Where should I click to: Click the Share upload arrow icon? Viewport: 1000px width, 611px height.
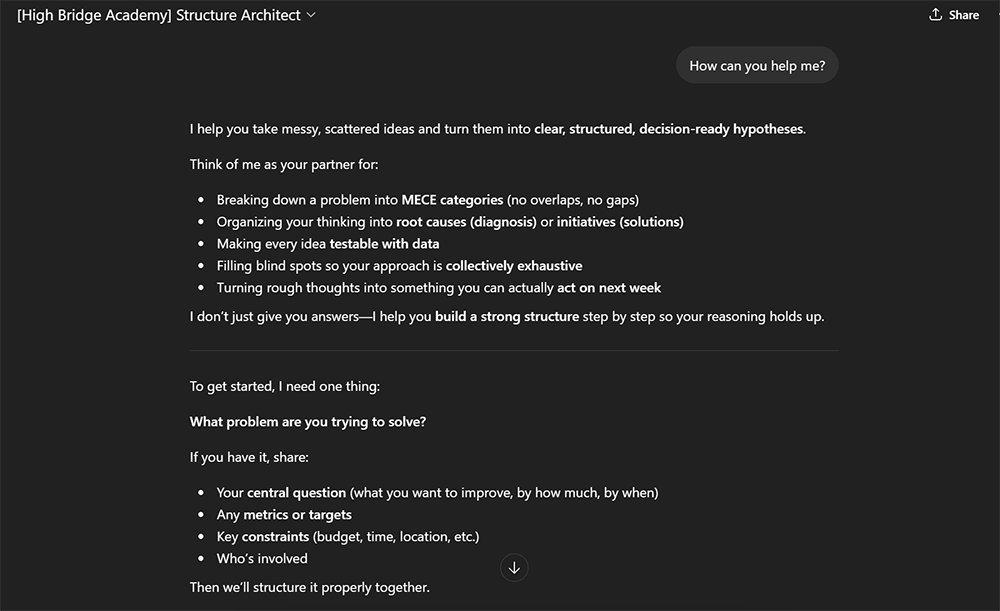(936, 15)
